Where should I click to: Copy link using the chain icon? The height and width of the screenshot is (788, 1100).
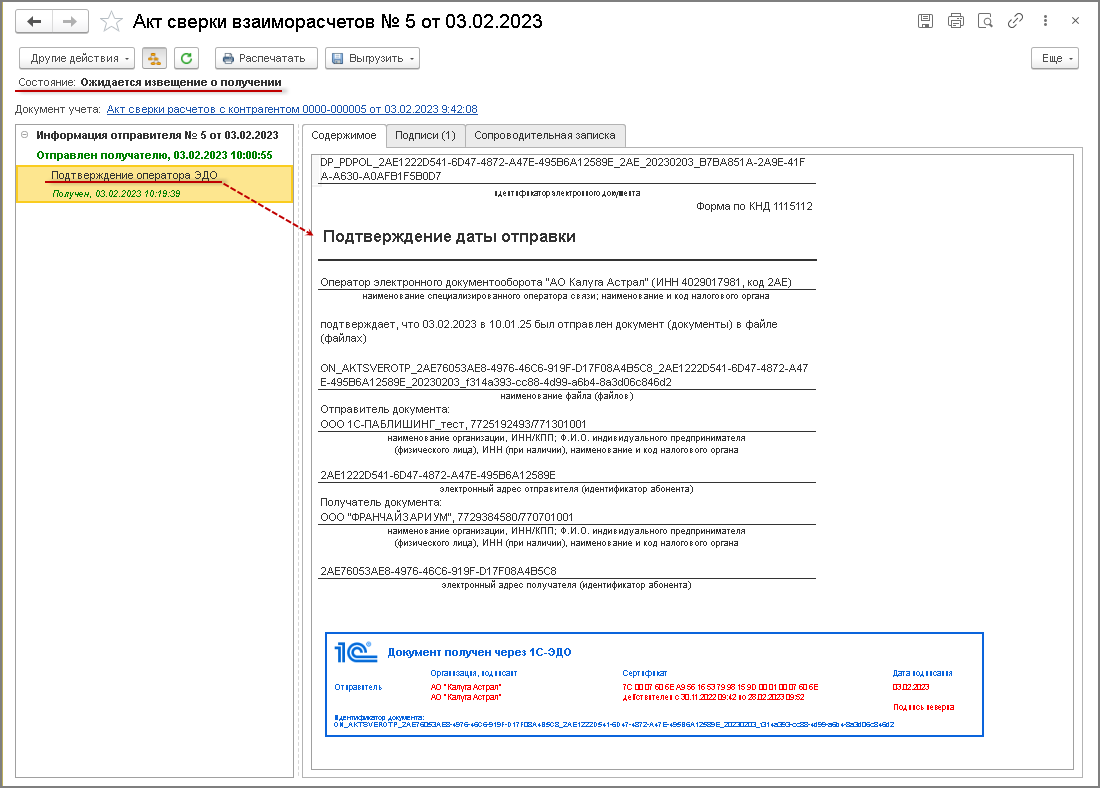1015,21
